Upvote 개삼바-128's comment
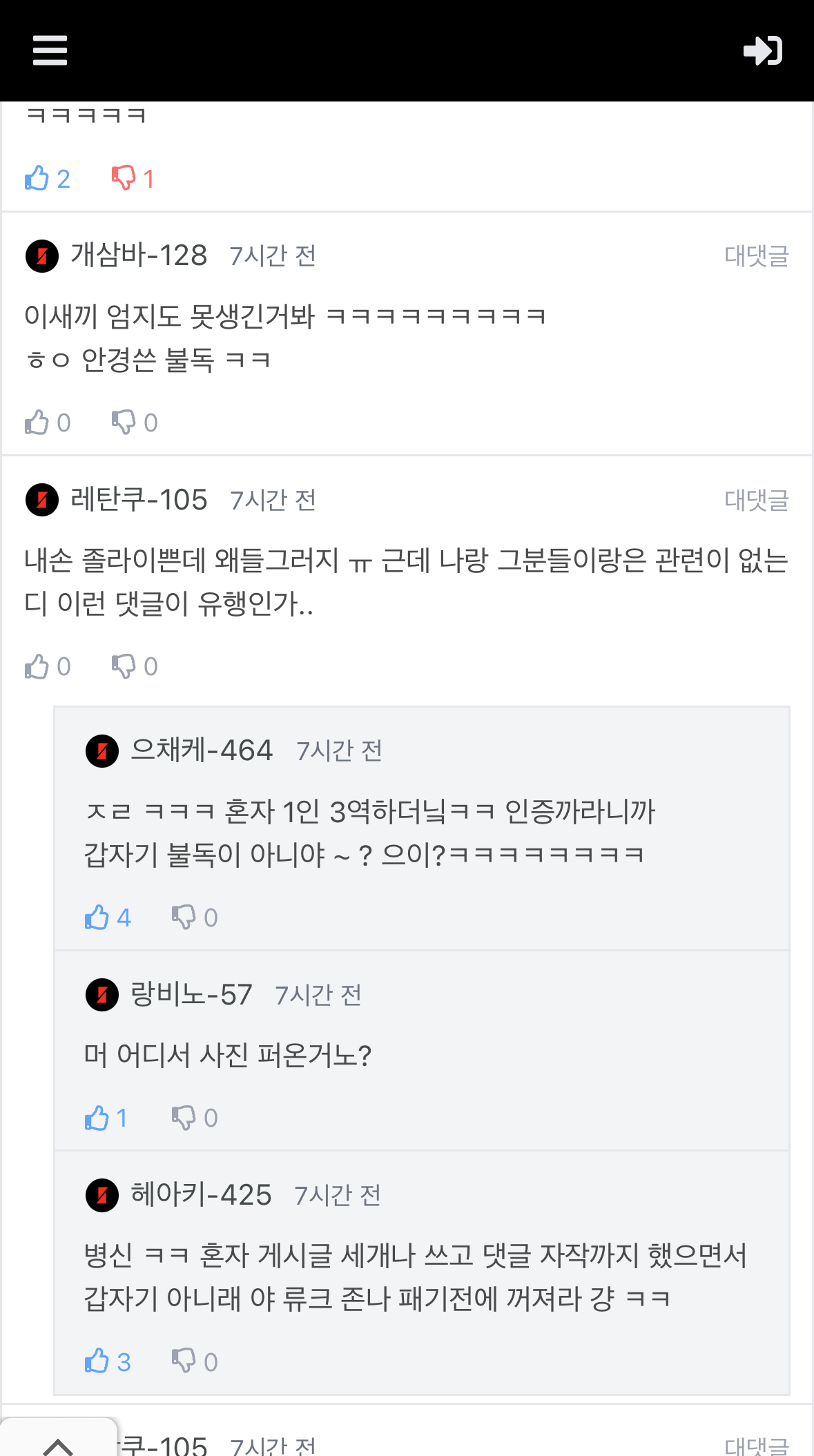Viewport: 814px width, 1456px height. pyautogui.click(x=37, y=422)
